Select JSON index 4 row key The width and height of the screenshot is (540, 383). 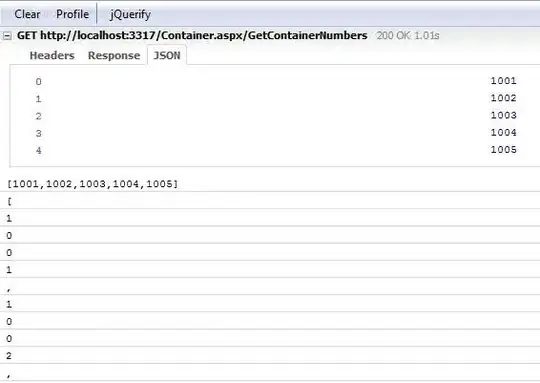(38, 151)
